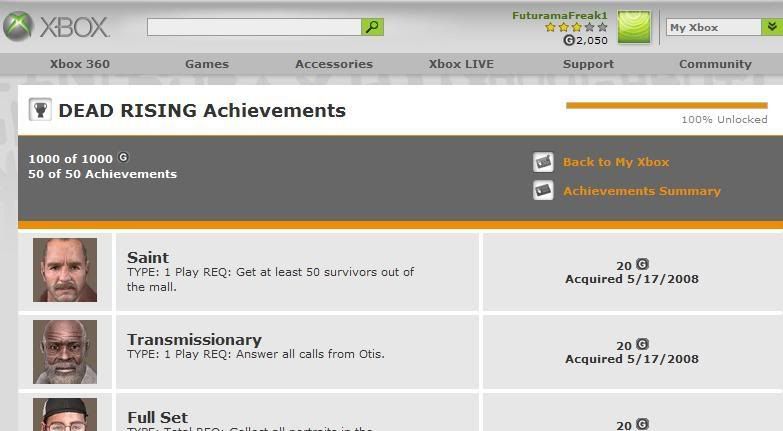Select the Saint achievement portrait
The width and height of the screenshot is (783, 431).
65,270
